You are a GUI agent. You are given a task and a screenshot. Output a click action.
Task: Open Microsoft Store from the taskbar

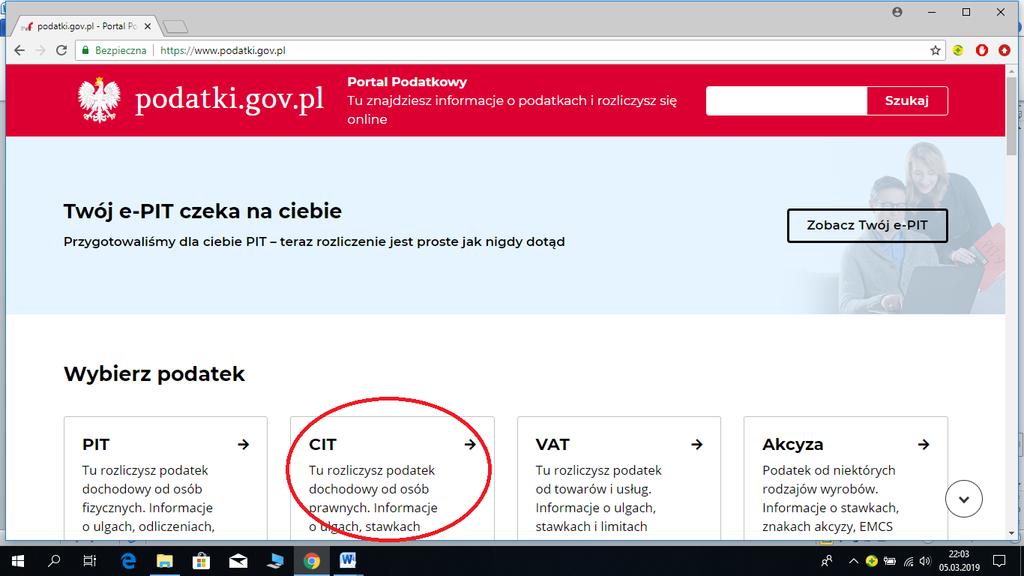coord(201,561)
